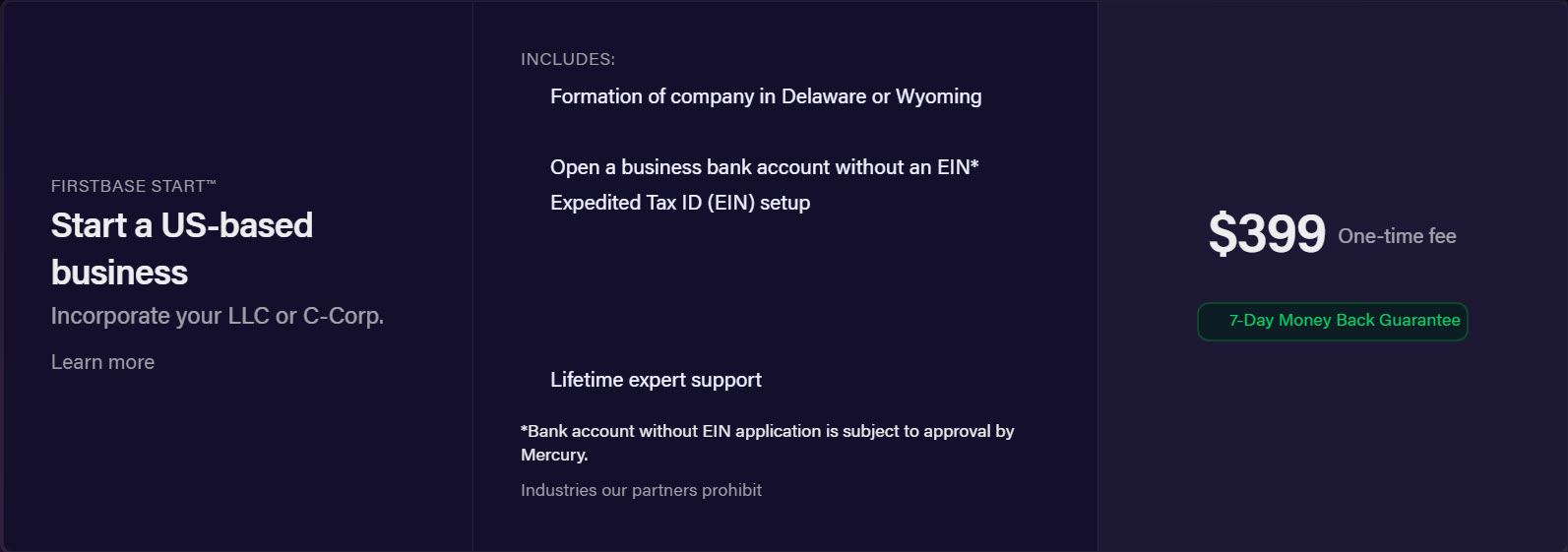Select Expedited Tax ID (EIN) setup item
Viewport: 1568px width, 552px height.
coord(680,203)
